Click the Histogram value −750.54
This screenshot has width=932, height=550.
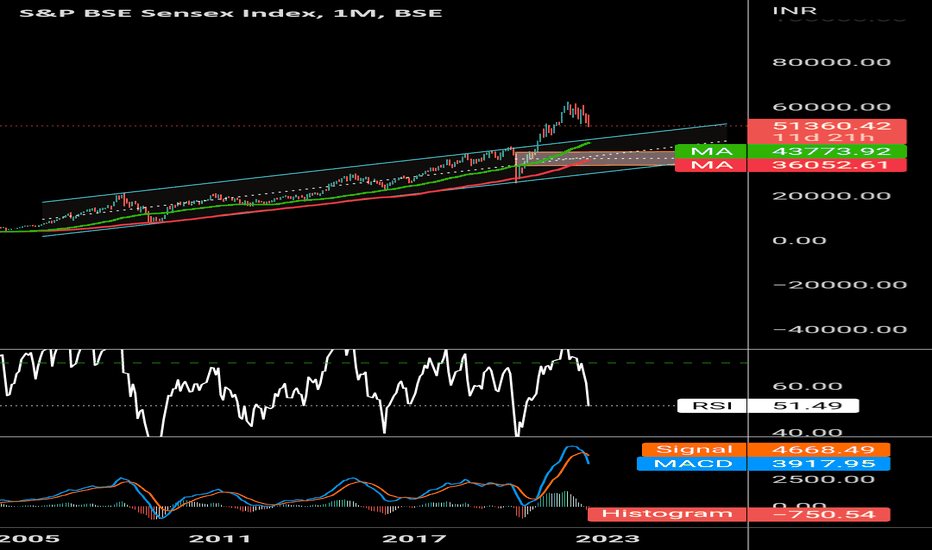[818, 514]
